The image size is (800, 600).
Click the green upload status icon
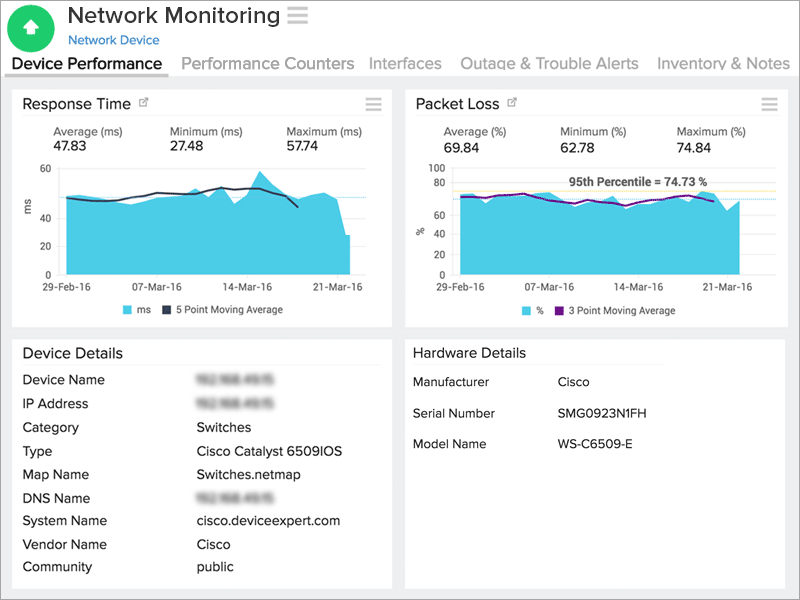pos(31,28)
